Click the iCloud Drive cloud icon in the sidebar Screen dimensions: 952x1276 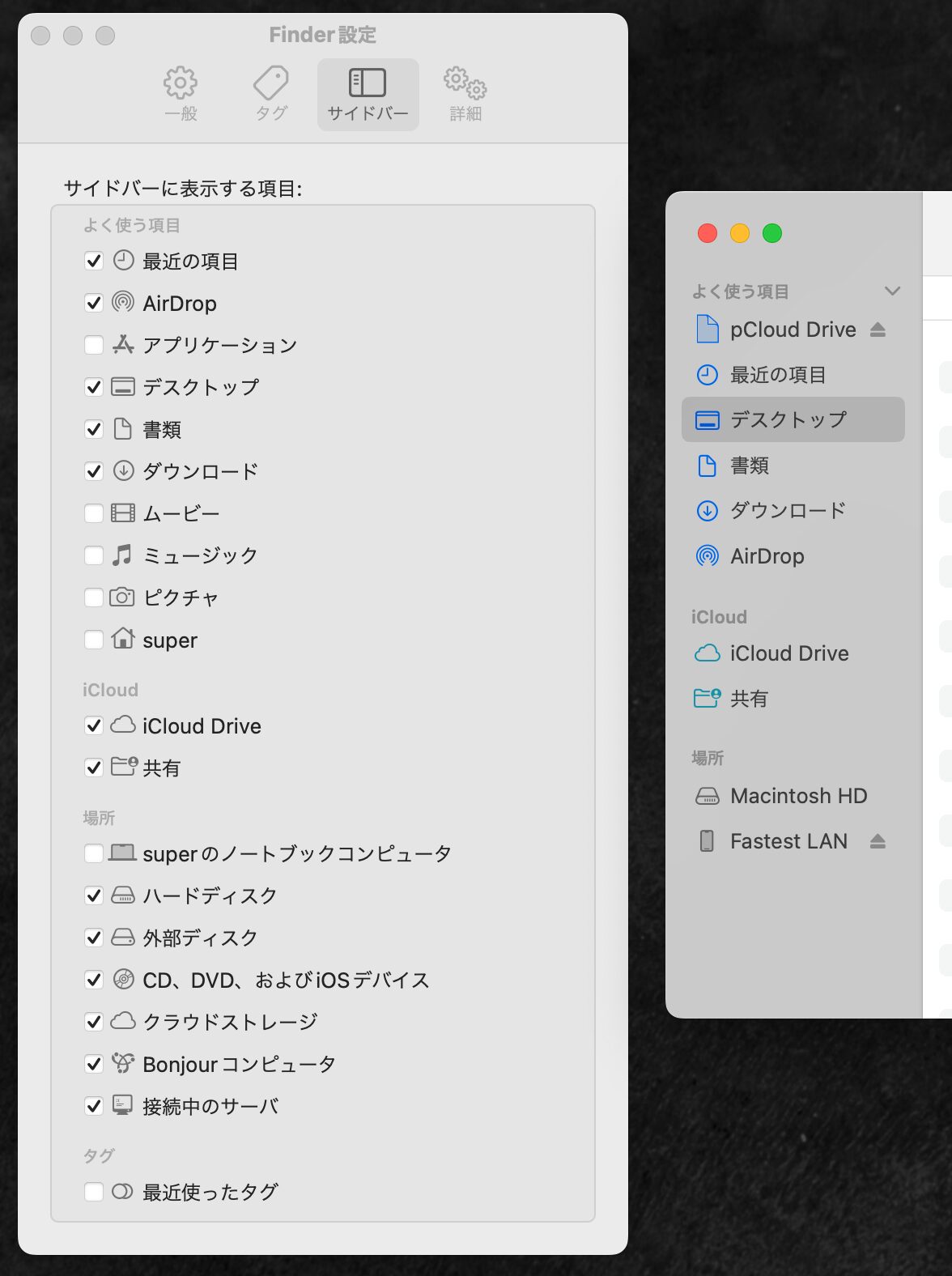click(x=708, y=653)
